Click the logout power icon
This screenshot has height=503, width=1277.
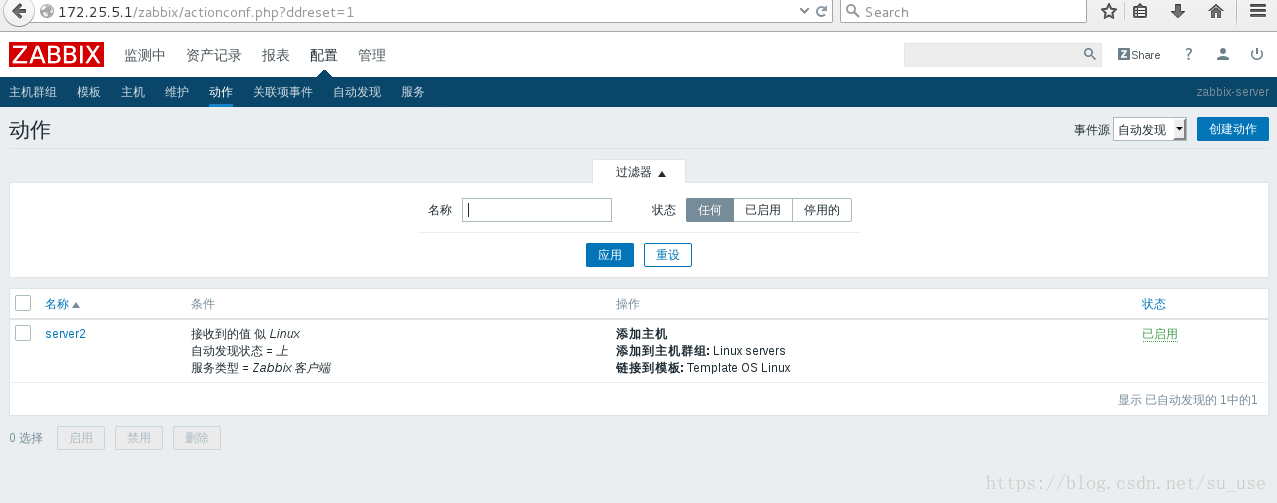tap(1257, 55)
